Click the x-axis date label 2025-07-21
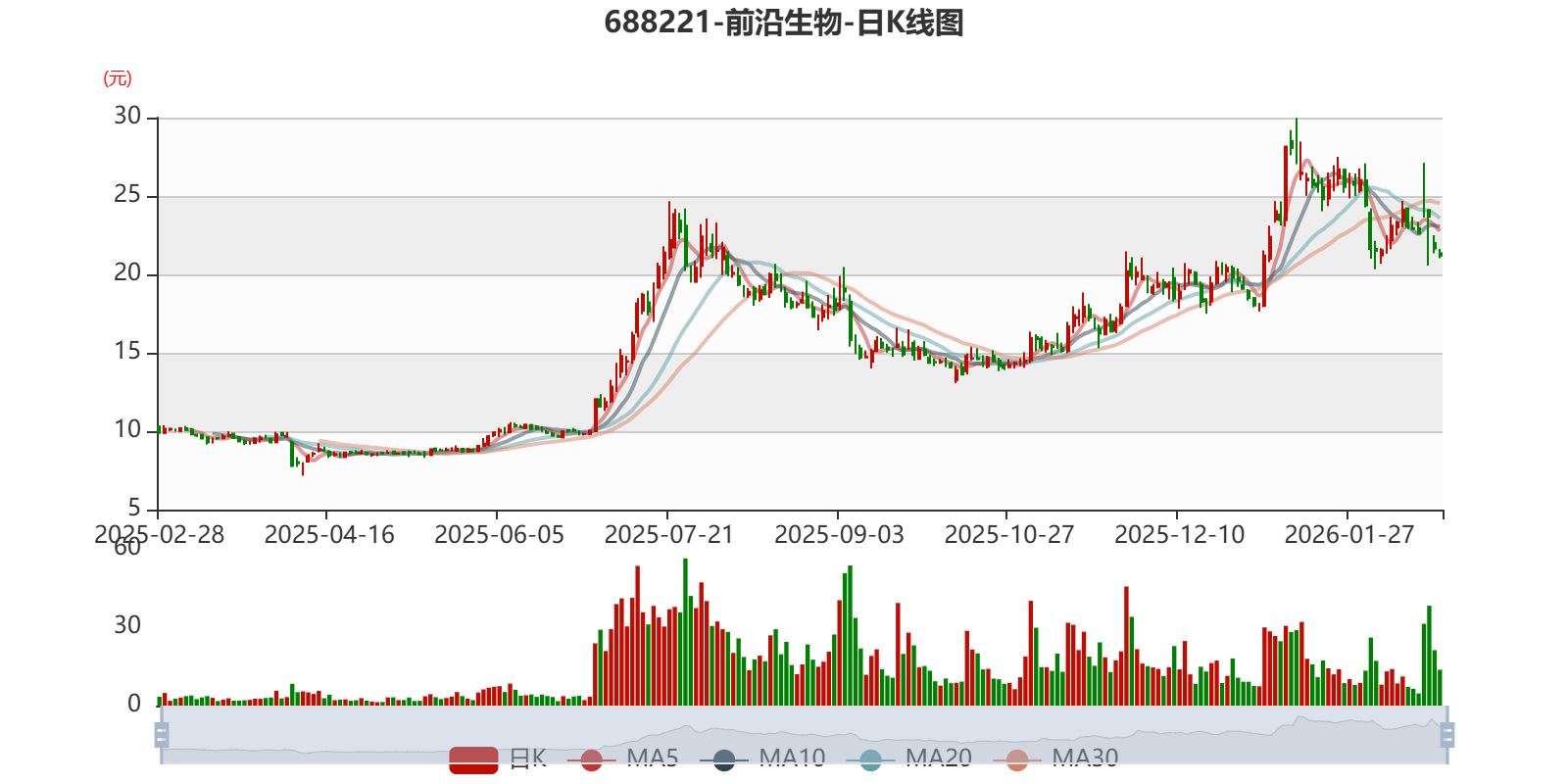The width and height of the screenshot is (1568, 784). tap(669, 534)
